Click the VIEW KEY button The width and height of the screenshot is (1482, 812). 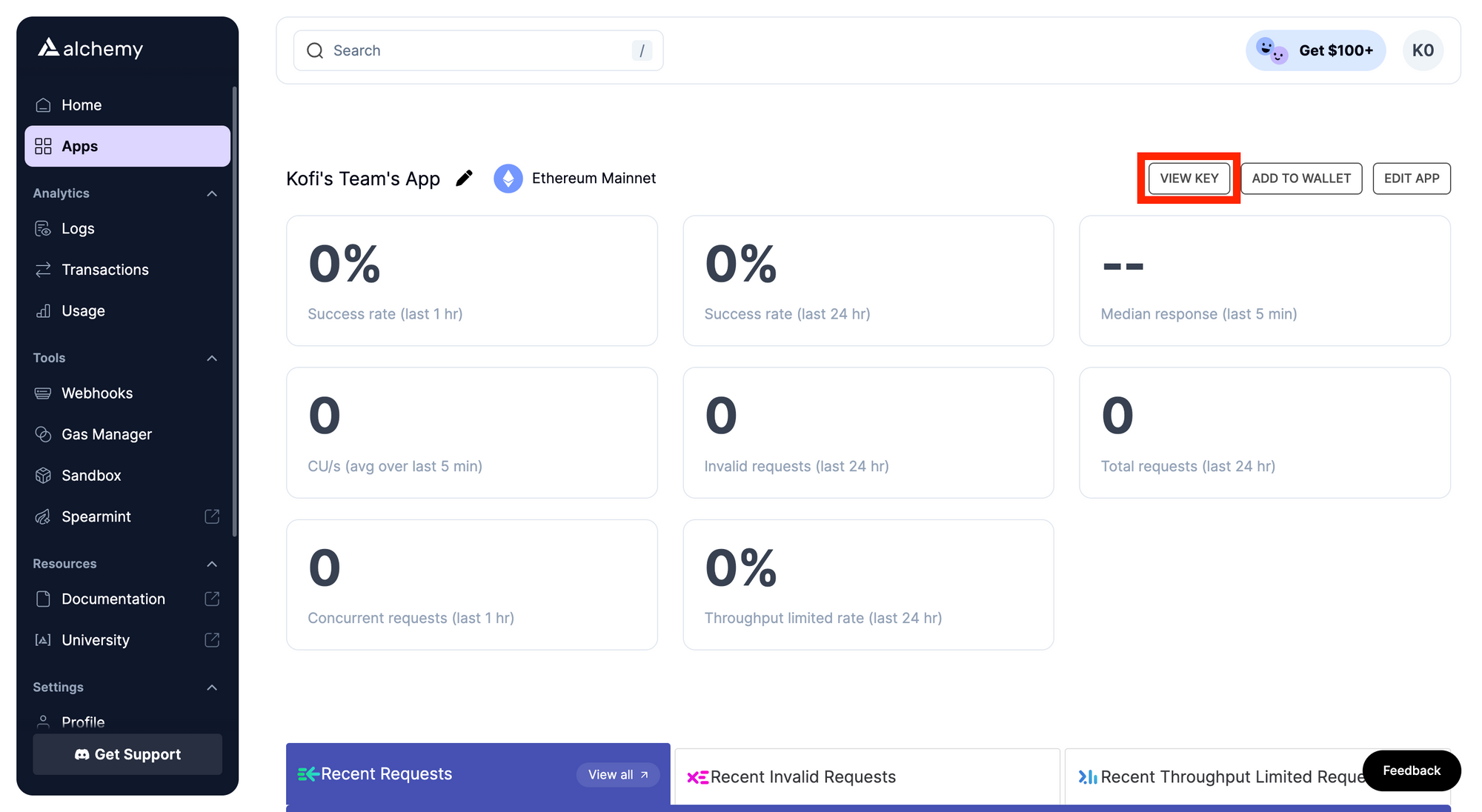click(x=1189, y=179)
